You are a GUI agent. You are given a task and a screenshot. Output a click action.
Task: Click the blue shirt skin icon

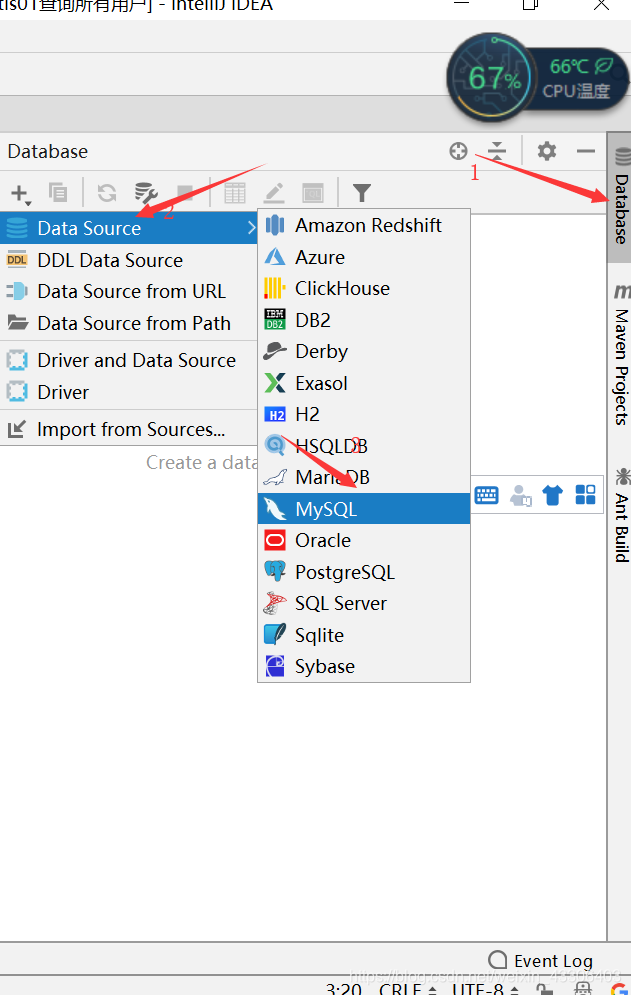(x=552, y=495)
